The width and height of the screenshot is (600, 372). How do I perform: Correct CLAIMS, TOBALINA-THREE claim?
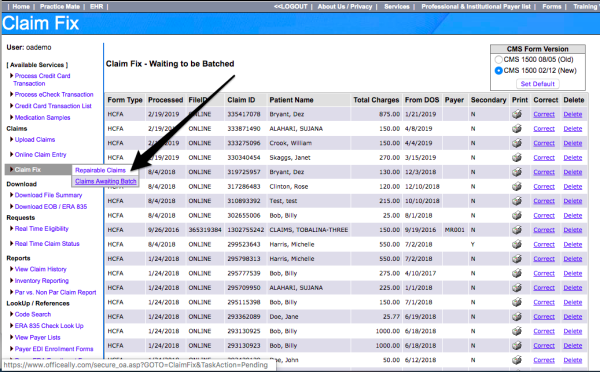click(x=544, y=230)
